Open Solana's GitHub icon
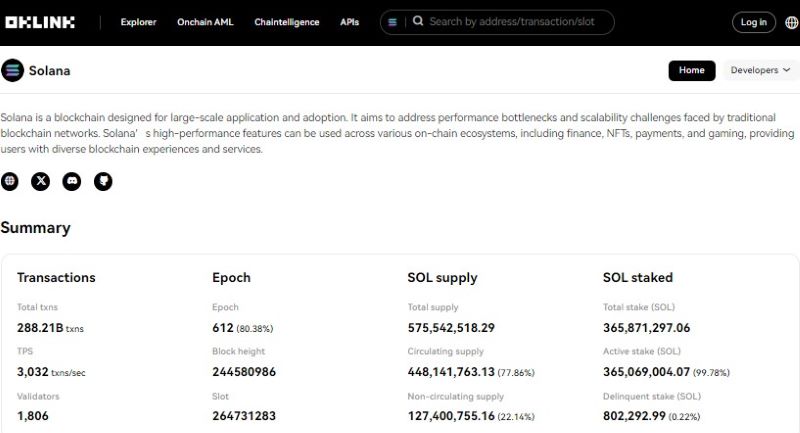The height and width of the screenshot is (433, 800). coord(103,181)
